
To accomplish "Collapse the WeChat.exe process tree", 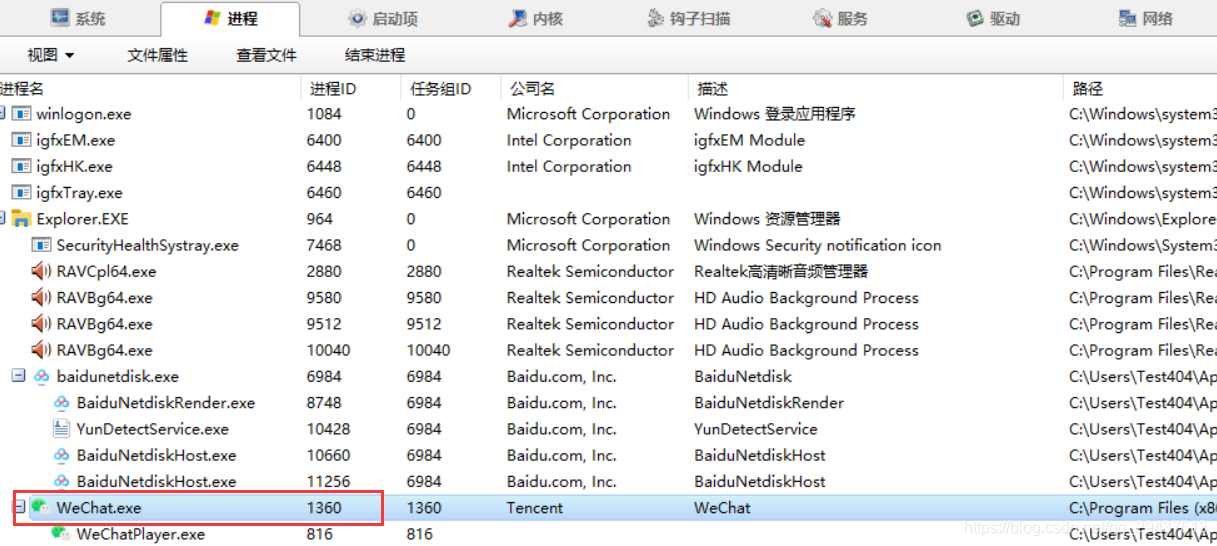I will tap(17, 508).
